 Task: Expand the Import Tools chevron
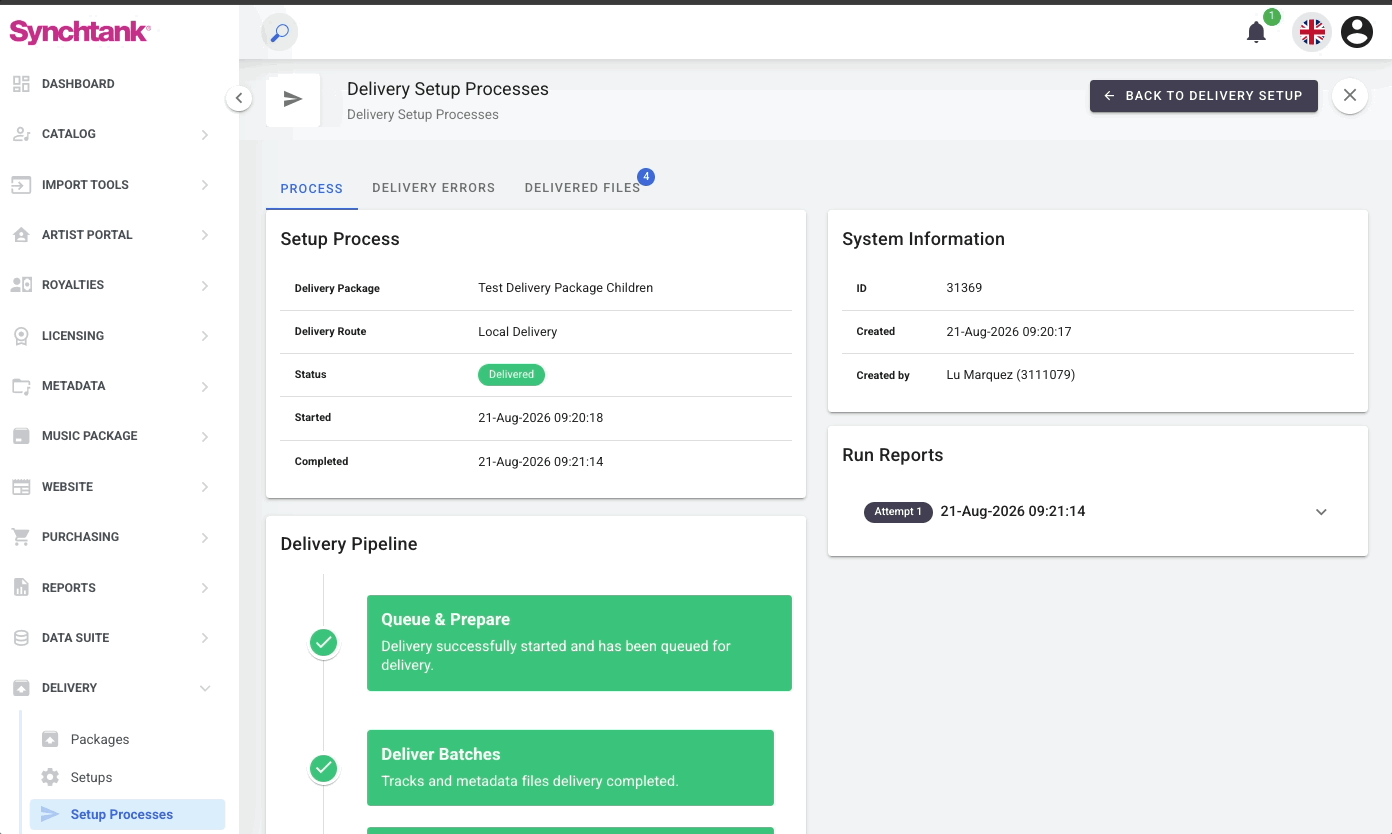[x=205, y=185]
